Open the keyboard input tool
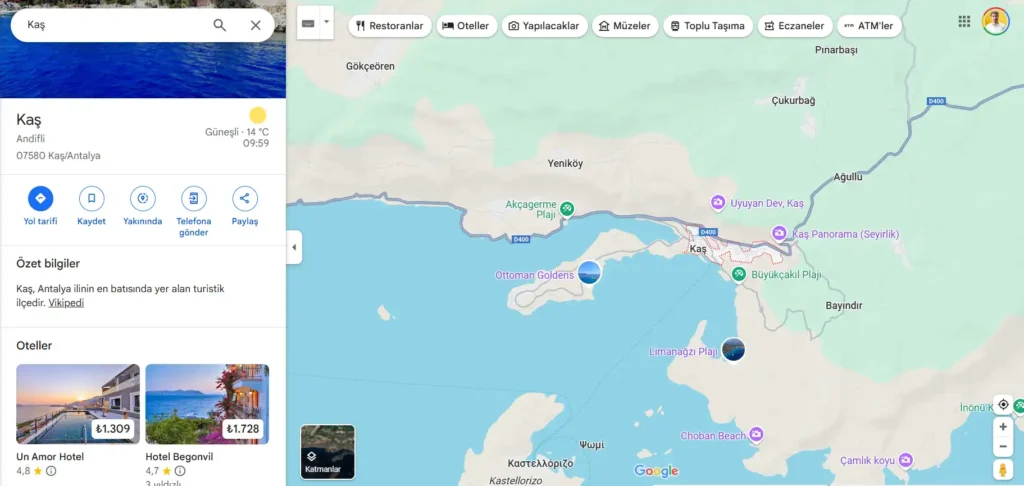 (308, 23)
